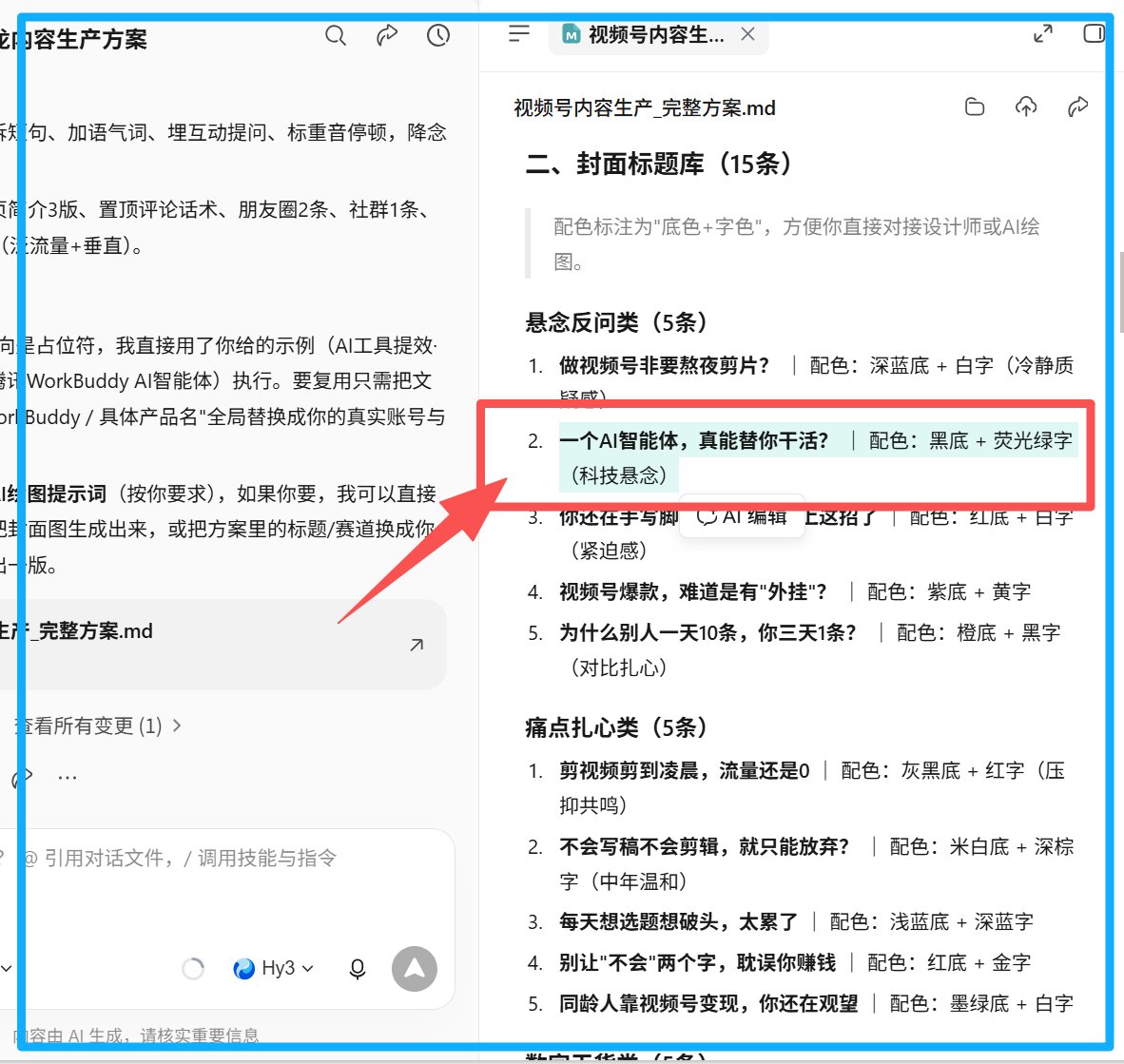Upload document with cloud arrow icon
Image resolution: width=1124 pixels, height=1064 pixels.
(x=1026, y=107)
